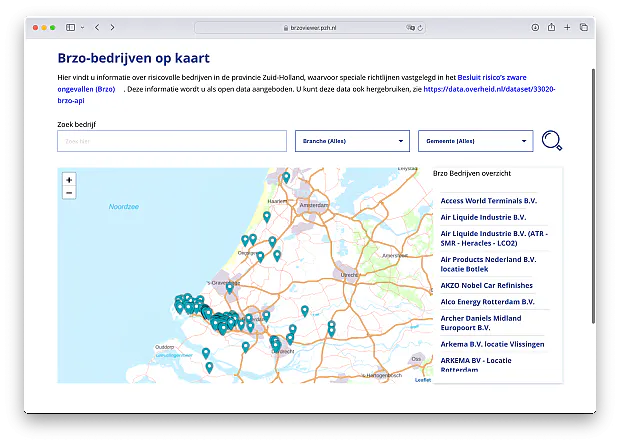This screenshot has height=445, width=620.
Task: Select Arkema B.V. locatie Vlissingen
Action: tap(492, 344)
